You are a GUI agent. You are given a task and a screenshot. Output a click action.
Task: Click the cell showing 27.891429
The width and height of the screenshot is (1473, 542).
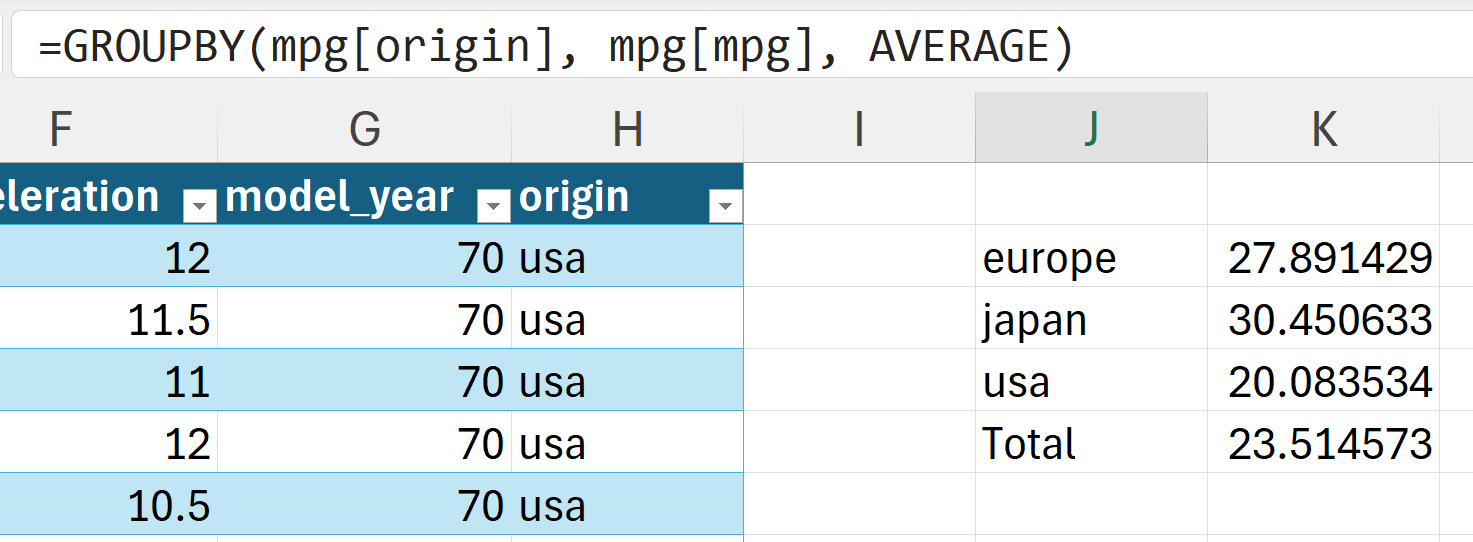[1323, 258]
